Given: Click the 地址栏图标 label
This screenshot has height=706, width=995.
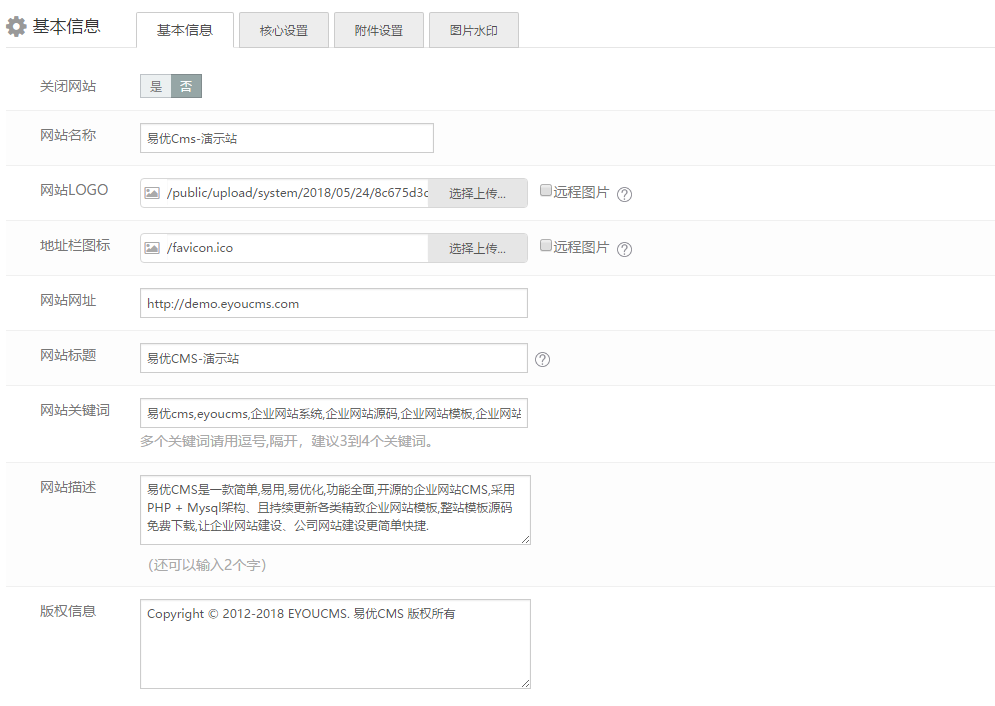Looking at the screenshot, I should (75, 245).
